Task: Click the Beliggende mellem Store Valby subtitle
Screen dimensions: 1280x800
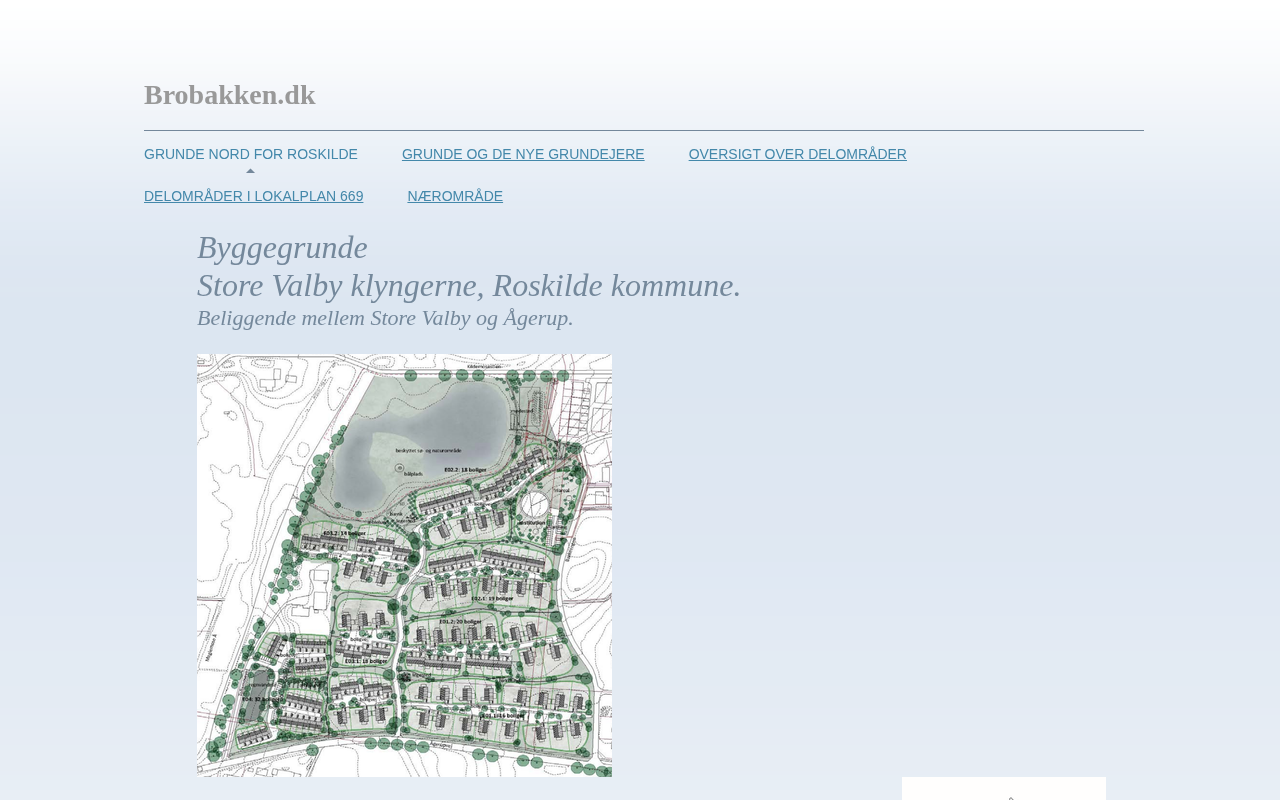Action: pyautogui.click(x=385, y=318)
